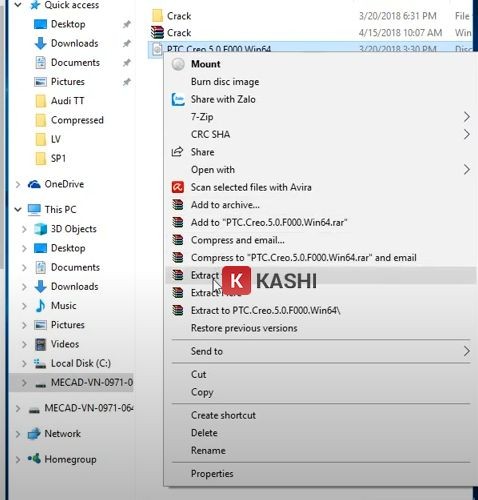Click the Share arrow icon
Viewport: 478px width, 500px height.
point(177,152)
